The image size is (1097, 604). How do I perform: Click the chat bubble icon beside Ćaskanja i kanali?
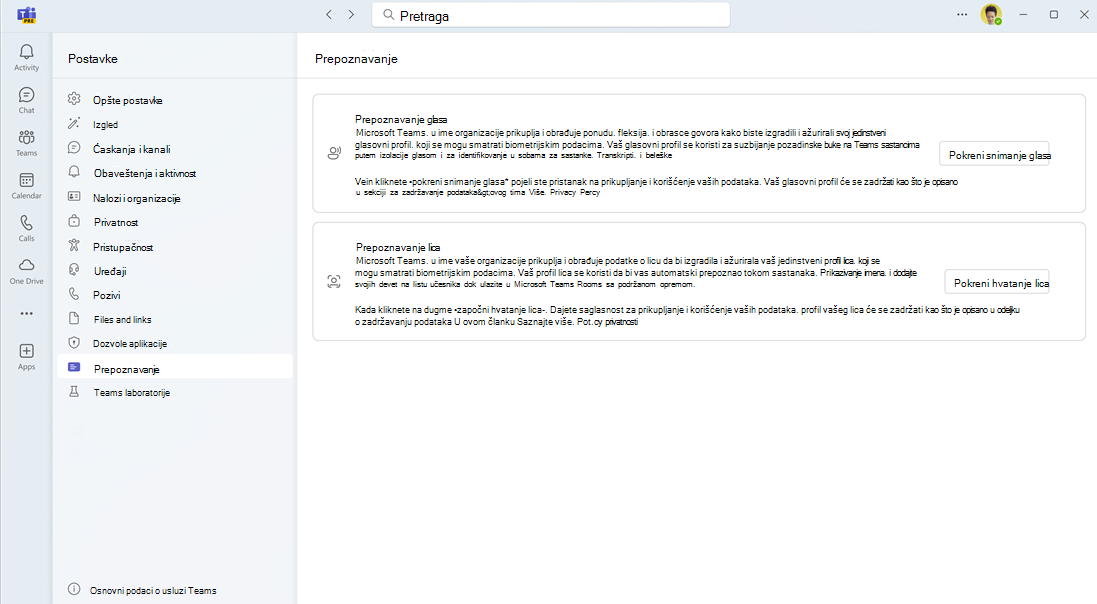(74, 148)
